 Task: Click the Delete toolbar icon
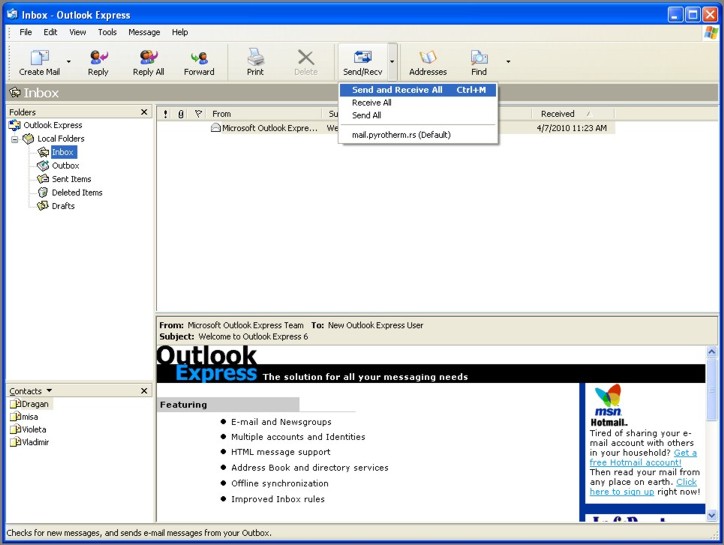point(306,57)
